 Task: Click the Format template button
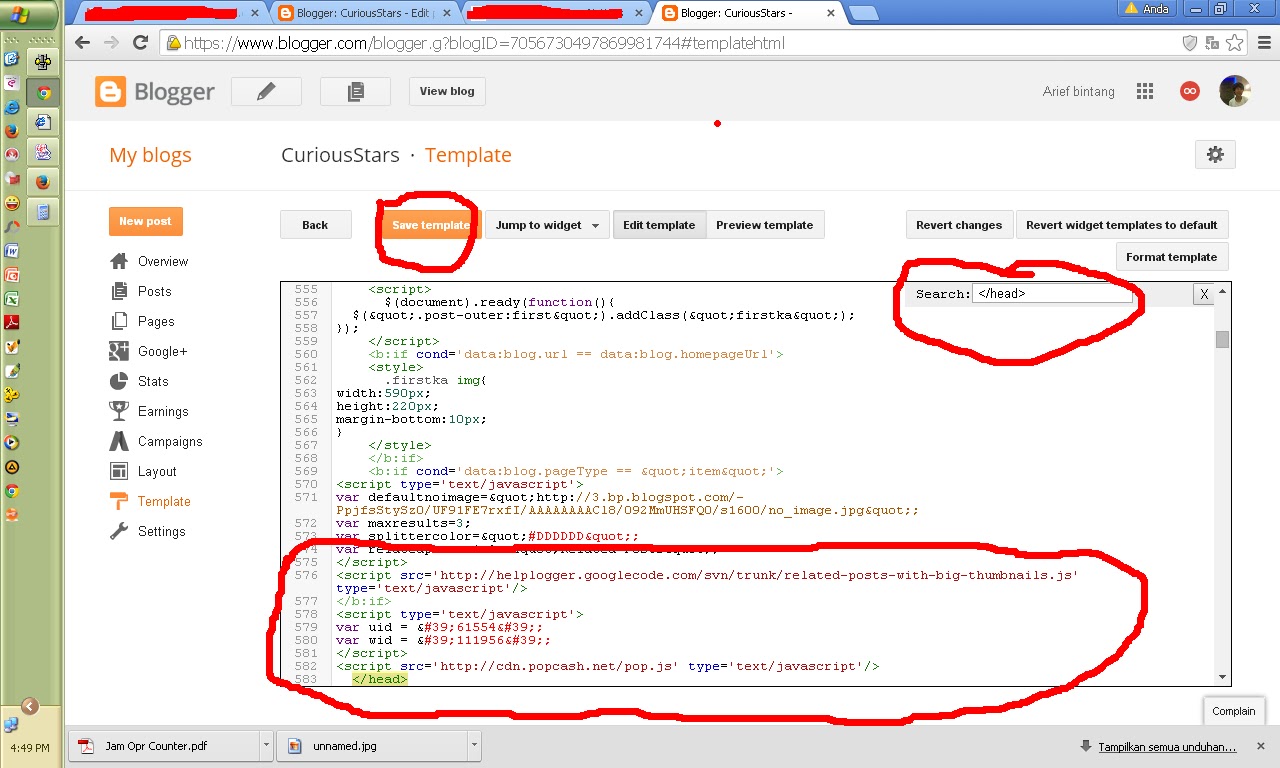coord(1171,257)
